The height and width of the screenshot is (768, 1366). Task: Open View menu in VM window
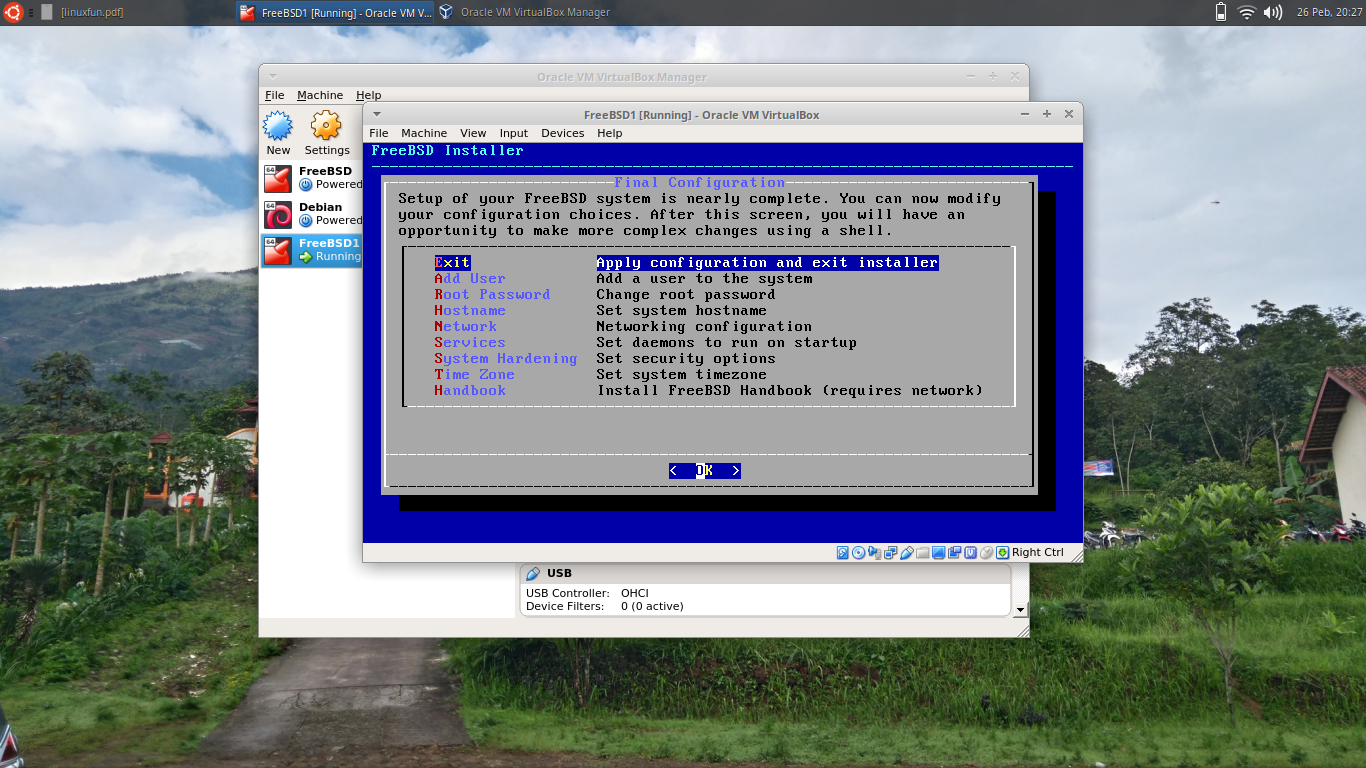[473, 133]
